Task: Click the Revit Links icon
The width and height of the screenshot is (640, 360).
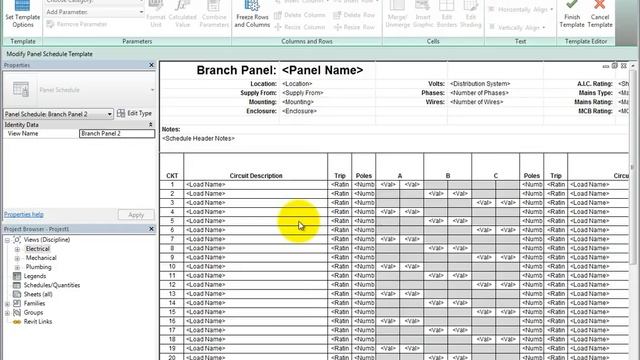Action: pyautogui.click(x=17, y=322)
